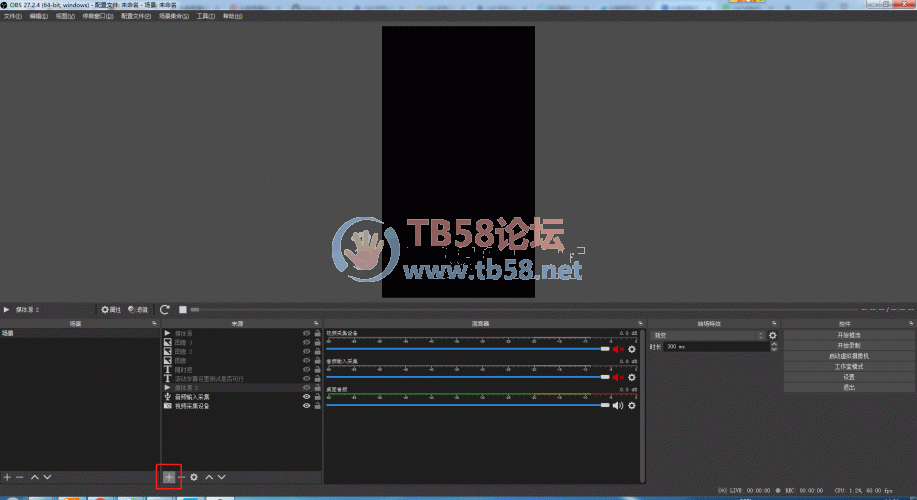Unmute the 音频输入采集 mixer channel
Screen dimensions: 917x500
coord(618,377)
